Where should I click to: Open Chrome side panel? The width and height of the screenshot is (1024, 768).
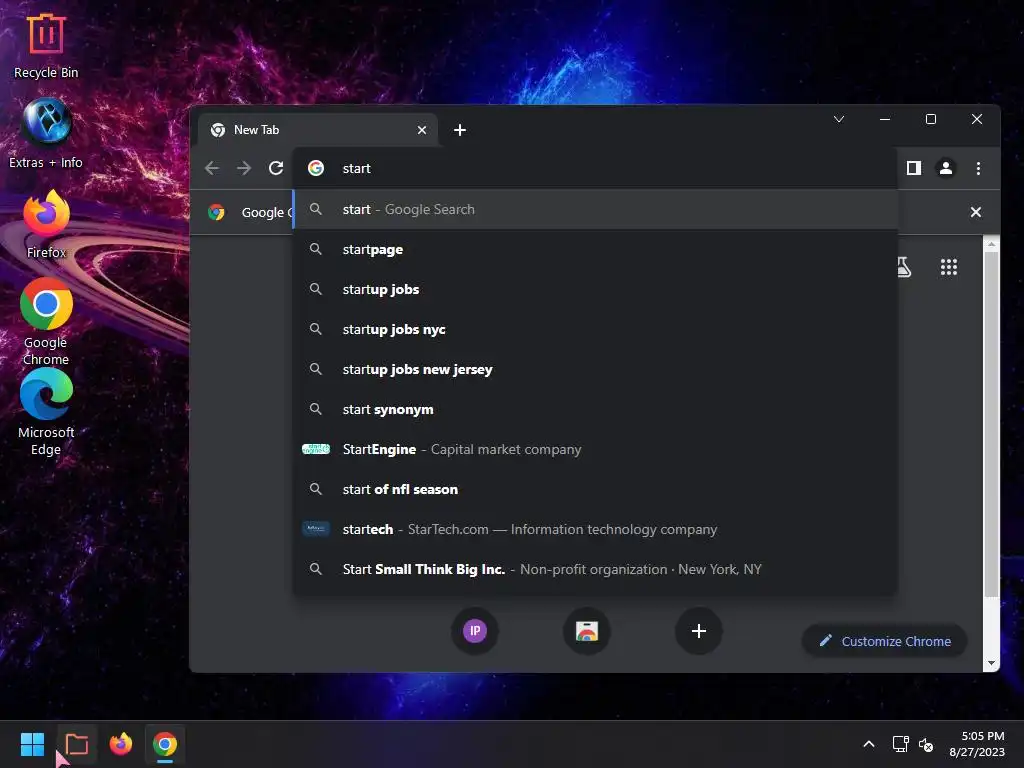[914, 168]
